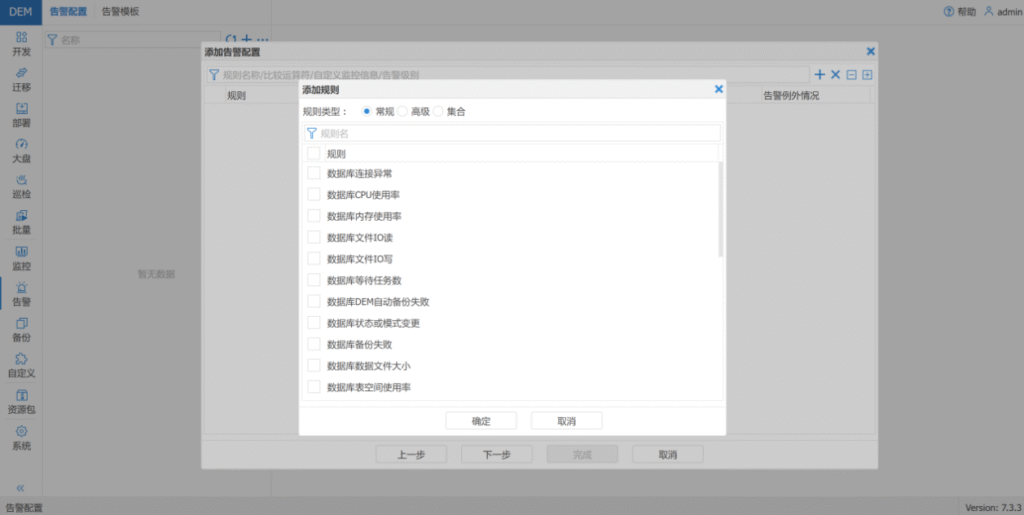Image resolution: width=1024 pixels, height=515 pixels.
Task: Click the plus icon to add rule
Action: coord(820,75)
